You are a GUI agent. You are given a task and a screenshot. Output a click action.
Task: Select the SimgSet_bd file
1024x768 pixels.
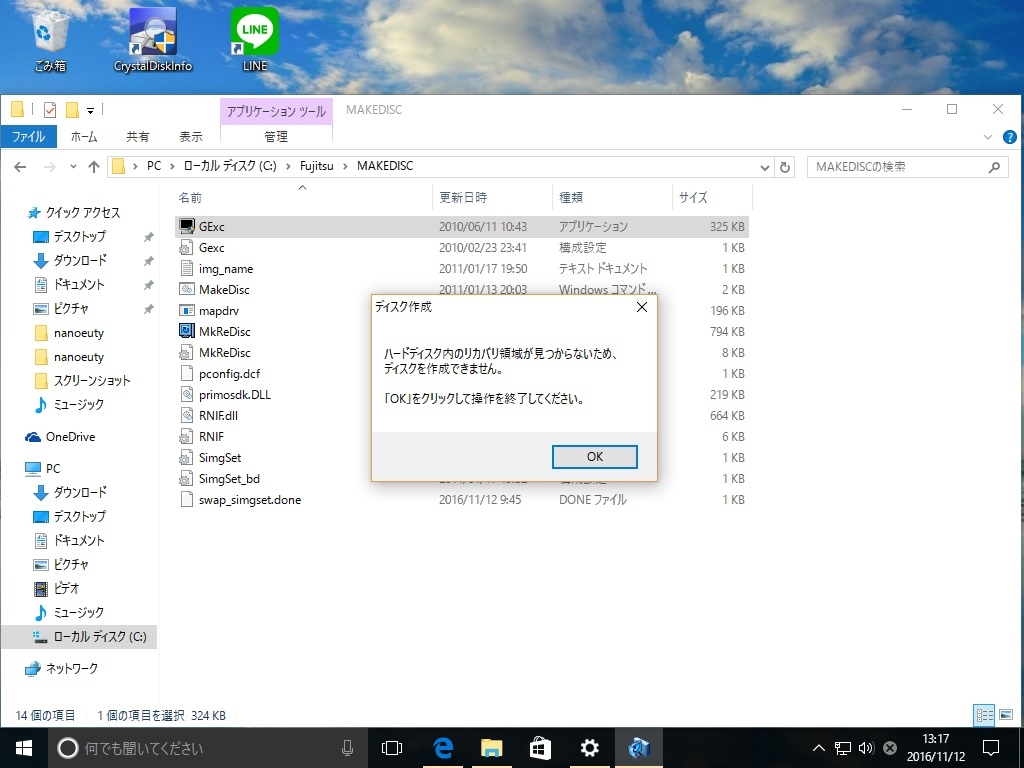[274, 479]
